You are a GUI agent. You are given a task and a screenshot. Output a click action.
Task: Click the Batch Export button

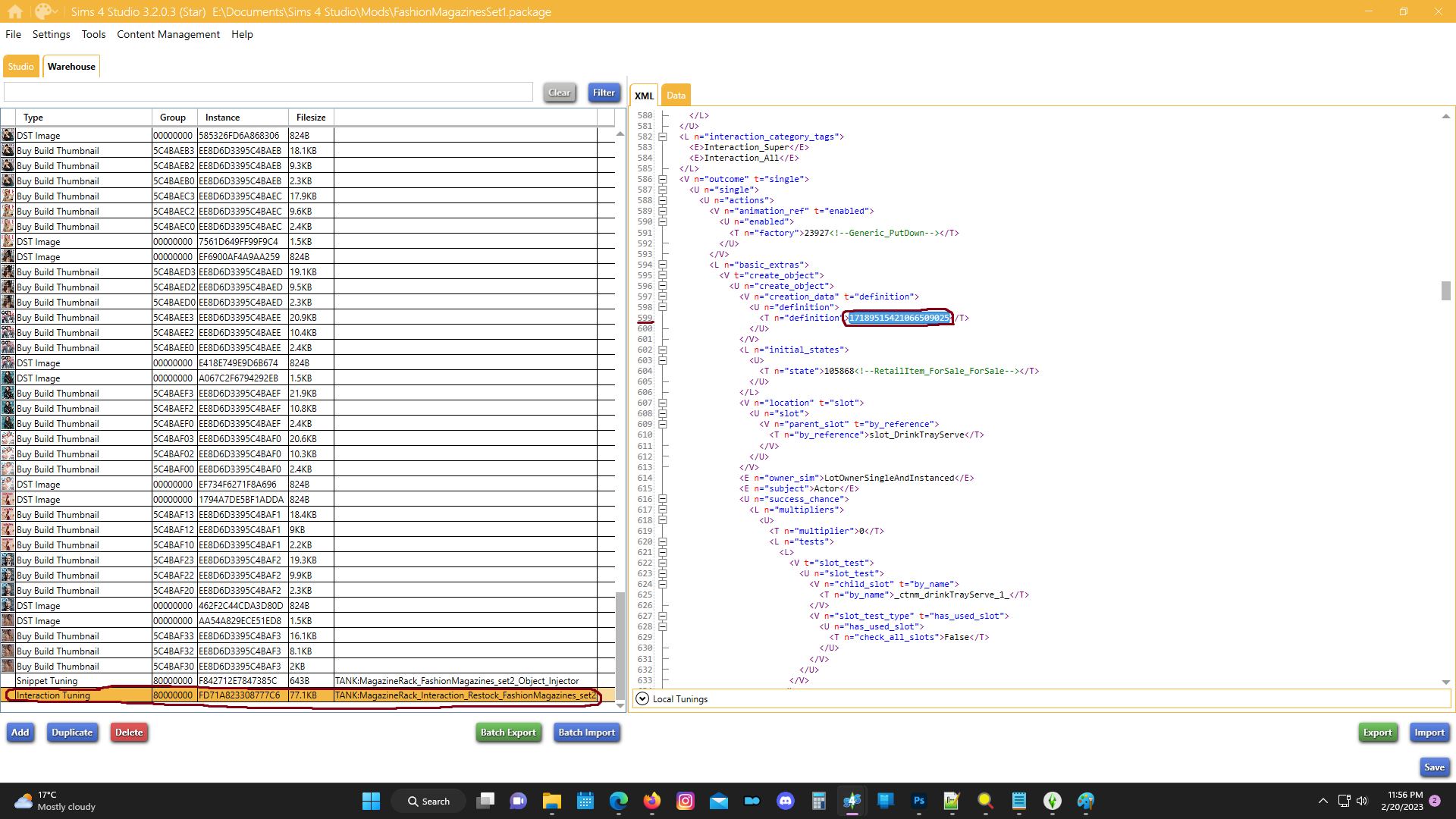point(507,733)
